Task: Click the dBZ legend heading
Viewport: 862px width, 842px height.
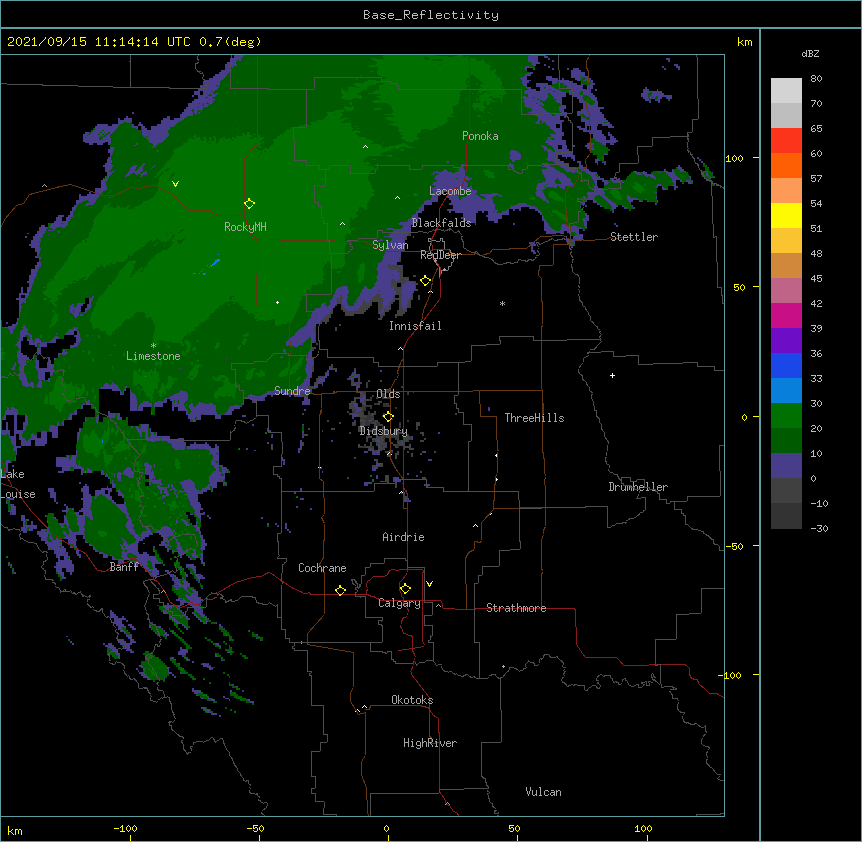Action: coord(810,53)
